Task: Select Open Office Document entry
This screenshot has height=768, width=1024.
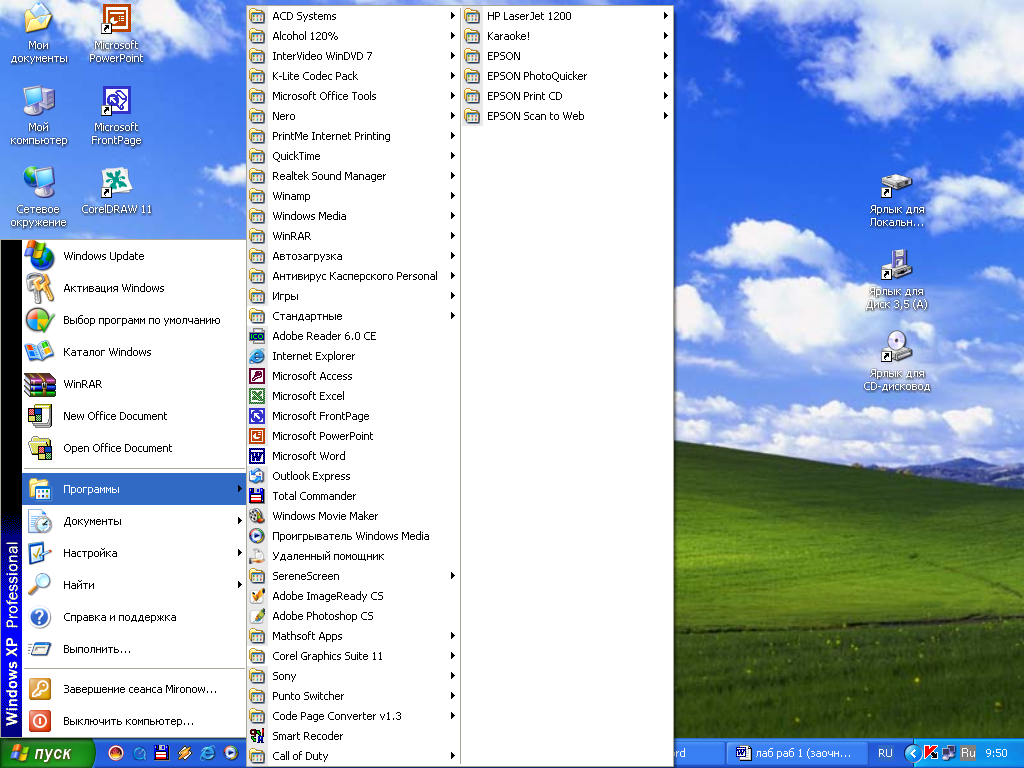Action: [134, 448]
